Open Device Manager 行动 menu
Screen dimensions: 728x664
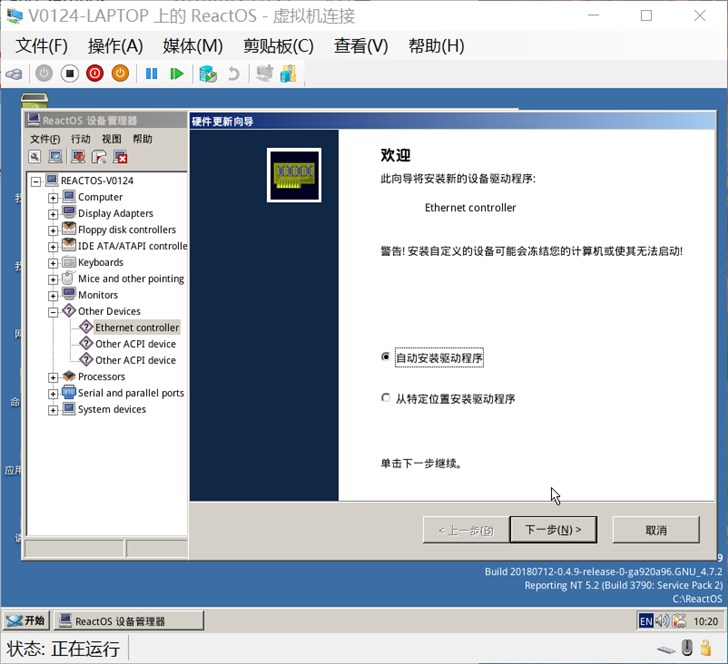tap(81, 139)
